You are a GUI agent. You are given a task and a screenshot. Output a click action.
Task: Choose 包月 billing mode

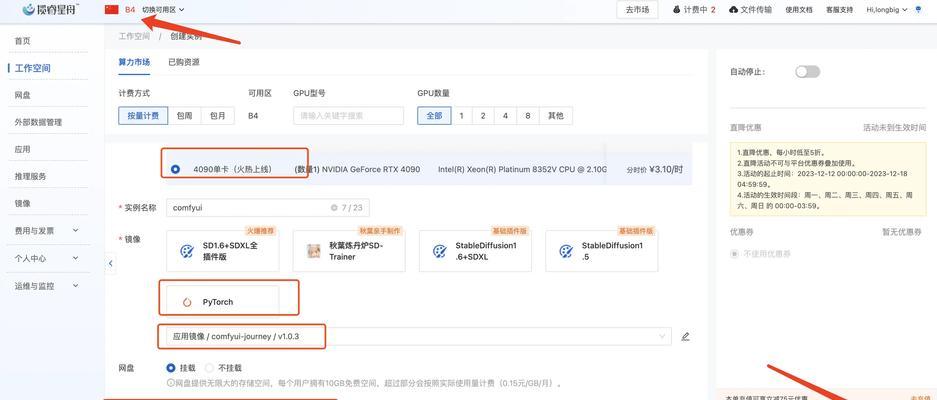point(218,116)
